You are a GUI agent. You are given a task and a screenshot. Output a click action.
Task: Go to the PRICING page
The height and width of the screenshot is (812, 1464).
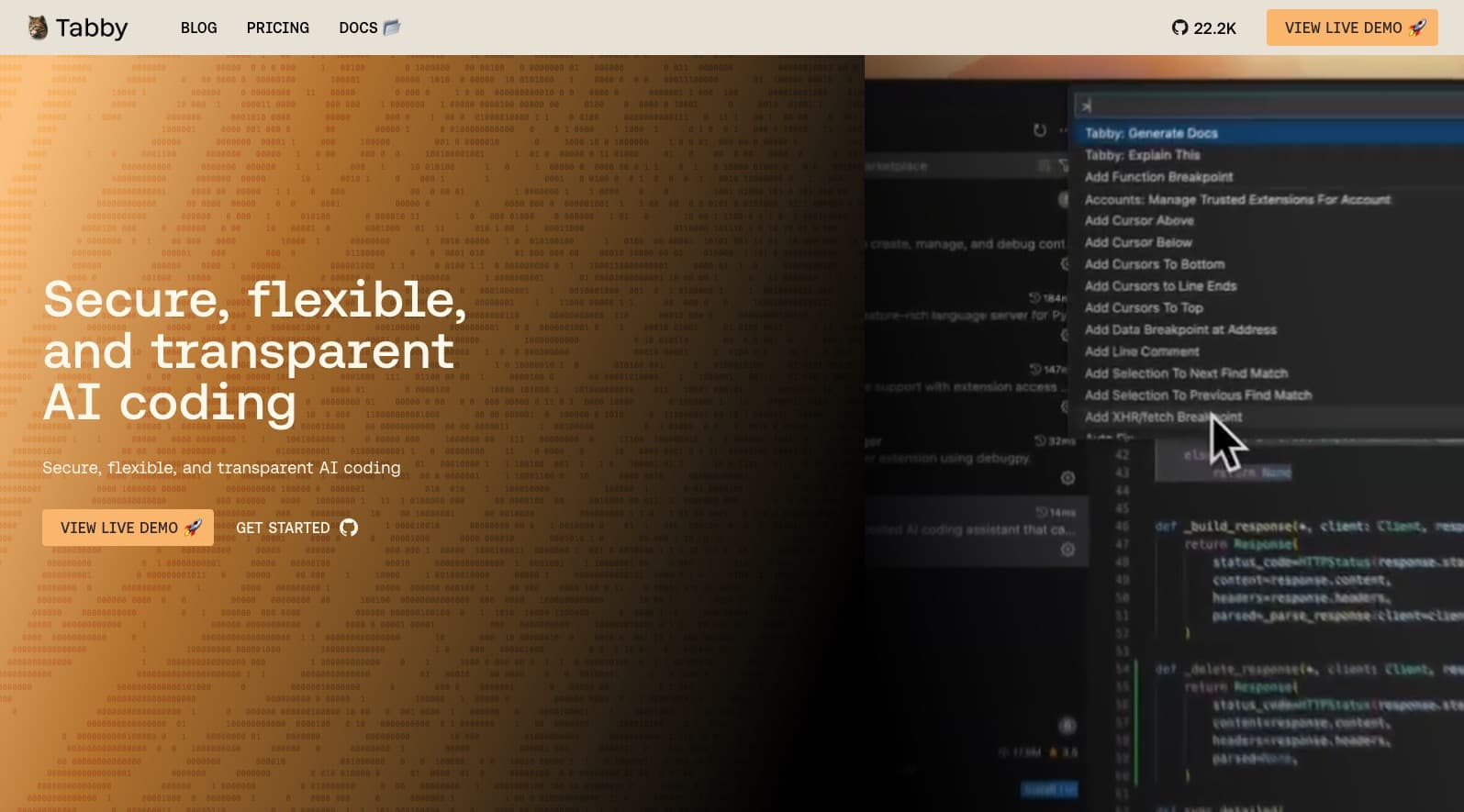(277, 28)
